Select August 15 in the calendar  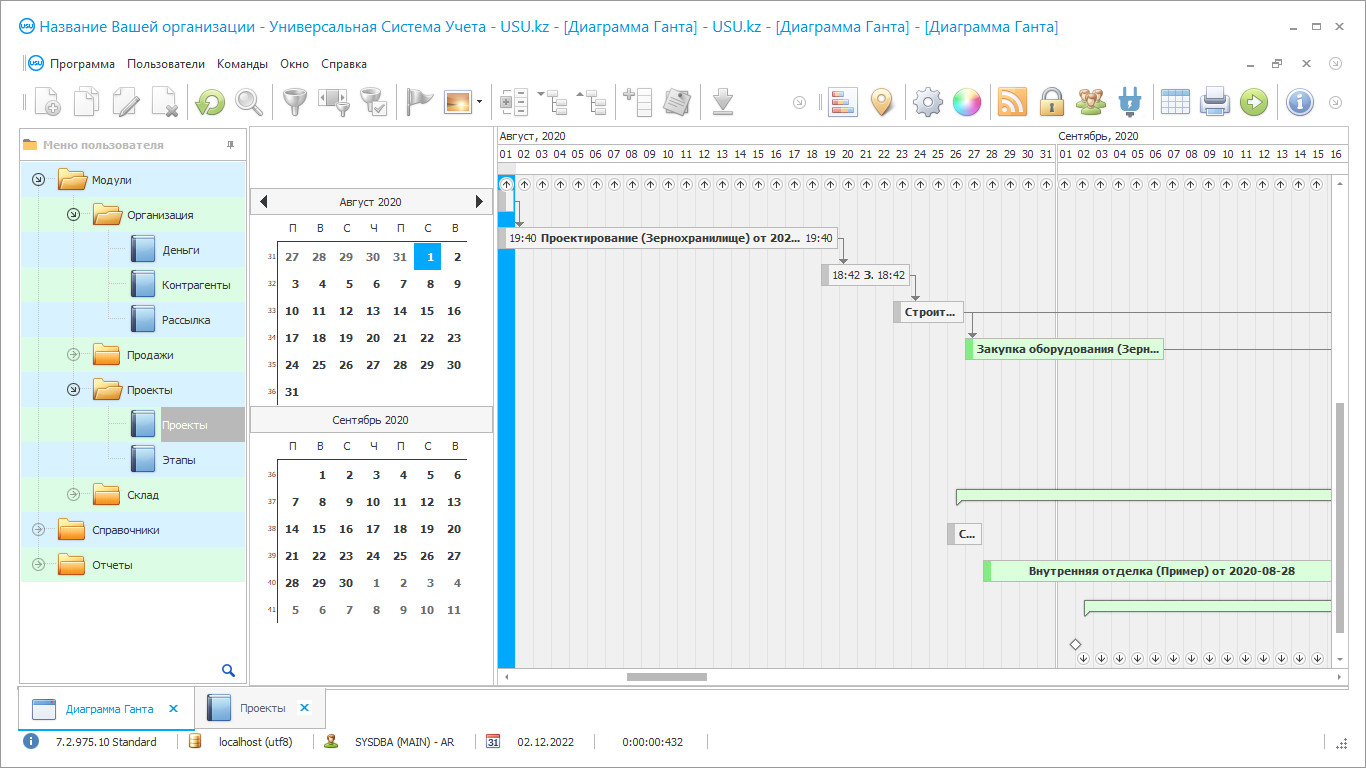(427, 311)
